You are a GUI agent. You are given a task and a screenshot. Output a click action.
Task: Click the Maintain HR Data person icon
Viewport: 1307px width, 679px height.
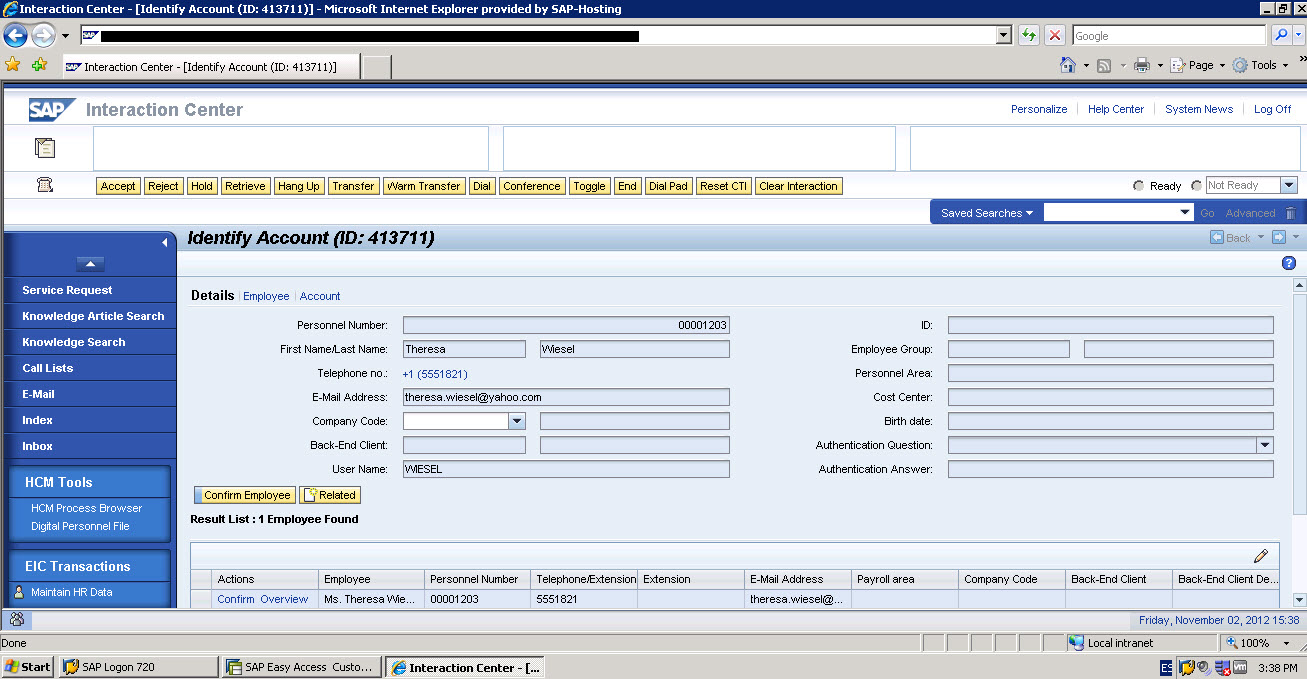pos(18,592)
